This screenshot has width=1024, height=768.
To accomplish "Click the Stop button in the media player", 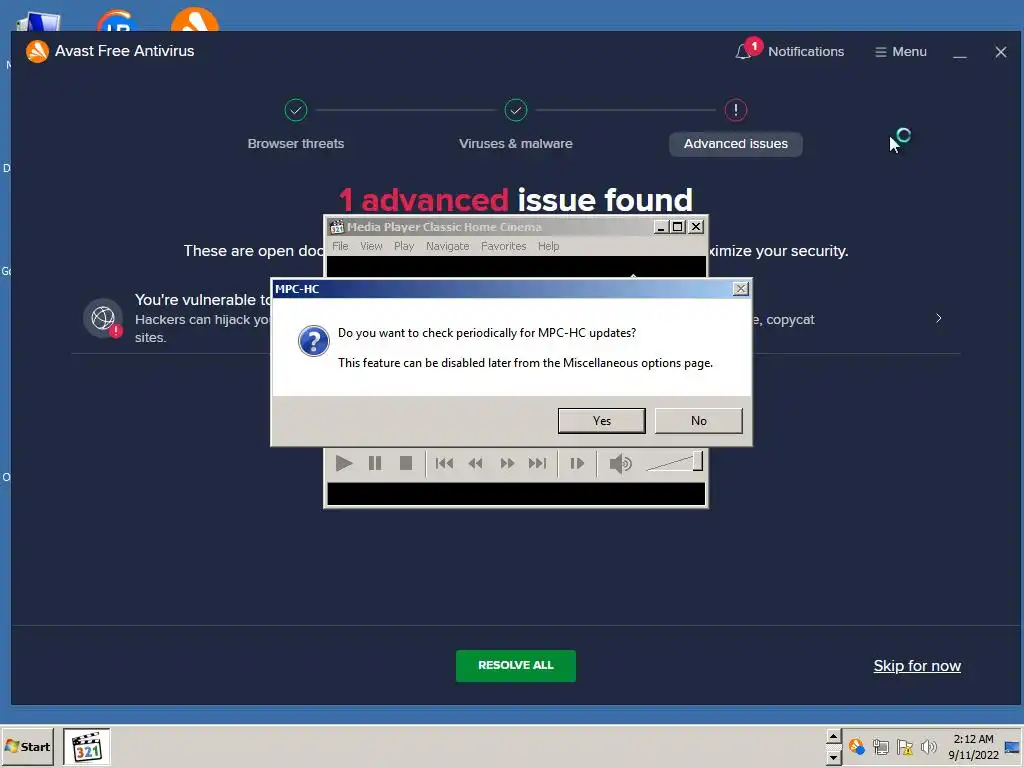I will (406, 464).
